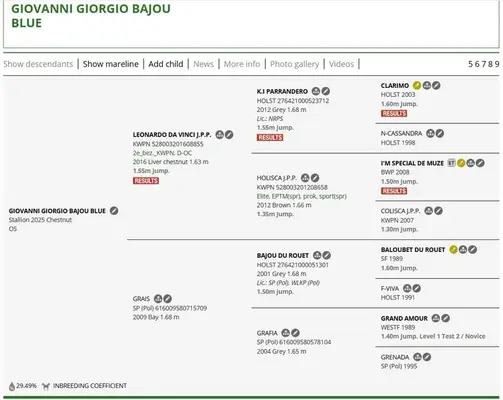Click yellow icon next to I'm Special de Muze
The height and width of the screenshot is (400, 503).
(461, 163)
